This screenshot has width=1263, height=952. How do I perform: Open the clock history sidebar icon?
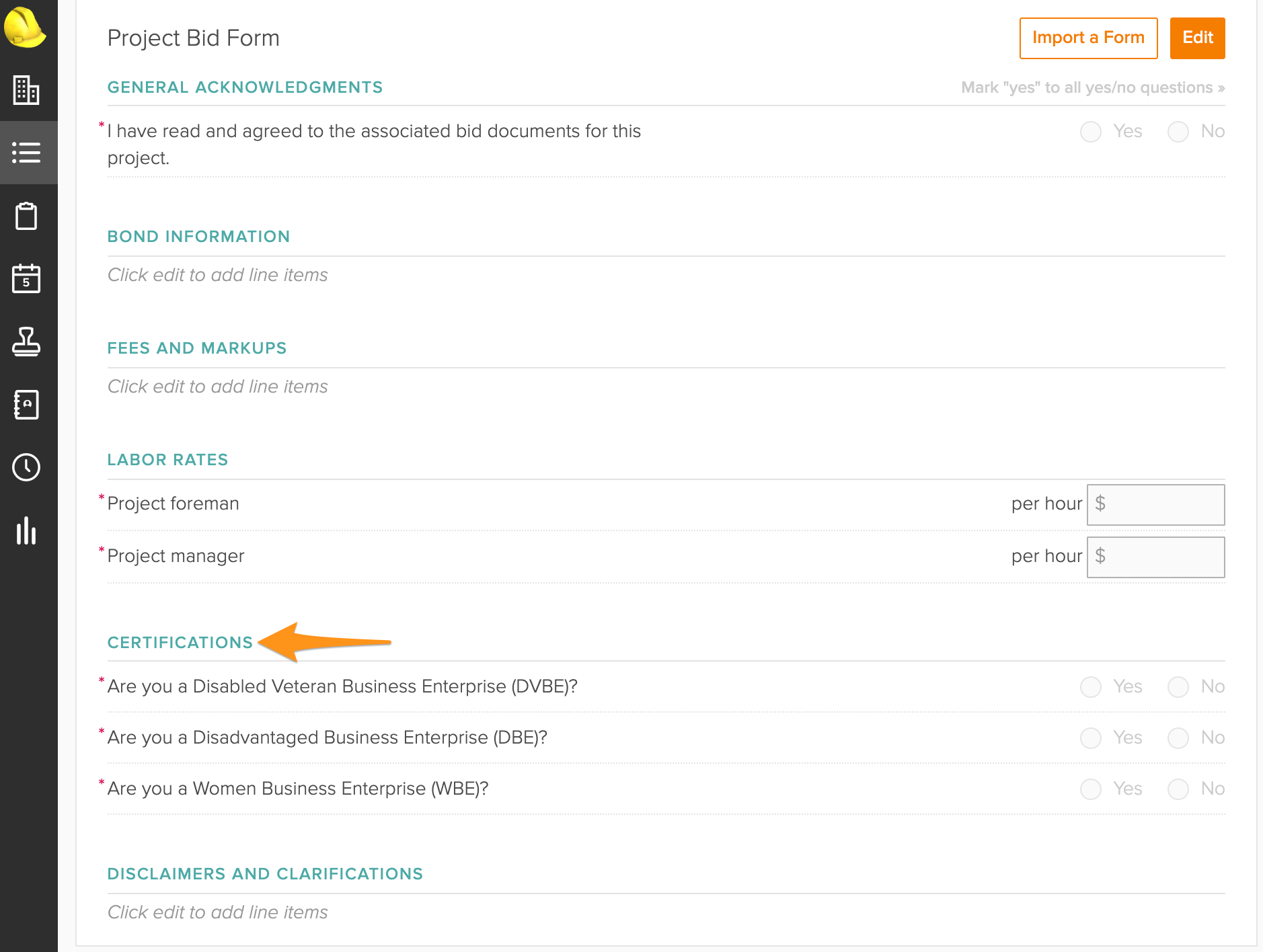click(x=26, y=467)
